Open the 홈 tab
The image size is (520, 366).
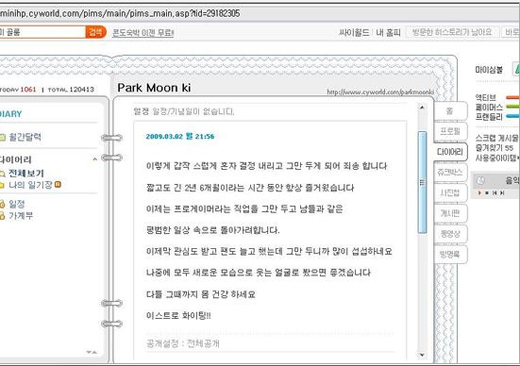click(x=450, y=111)
